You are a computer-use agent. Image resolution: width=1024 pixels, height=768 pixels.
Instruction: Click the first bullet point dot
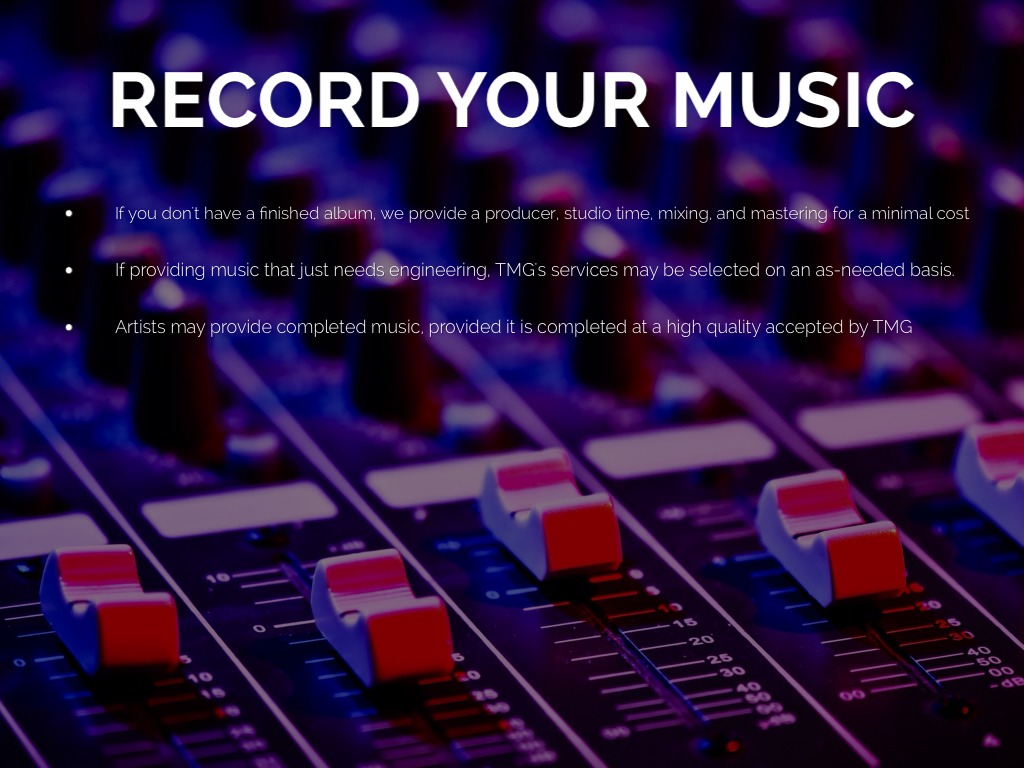point(69,213)
